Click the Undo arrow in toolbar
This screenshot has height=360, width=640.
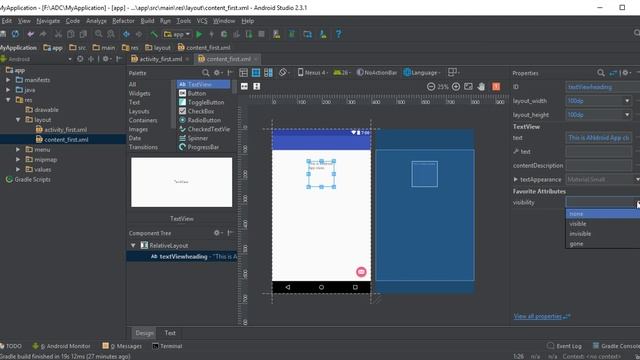30,34
